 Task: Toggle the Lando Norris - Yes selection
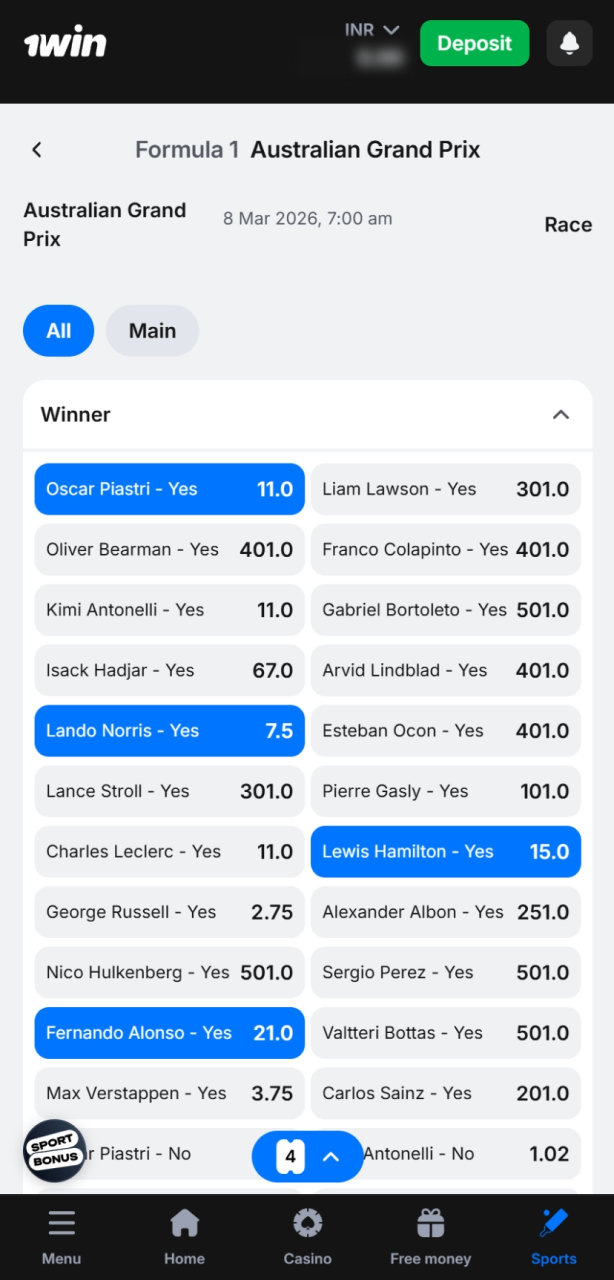[x=168, y=731]
